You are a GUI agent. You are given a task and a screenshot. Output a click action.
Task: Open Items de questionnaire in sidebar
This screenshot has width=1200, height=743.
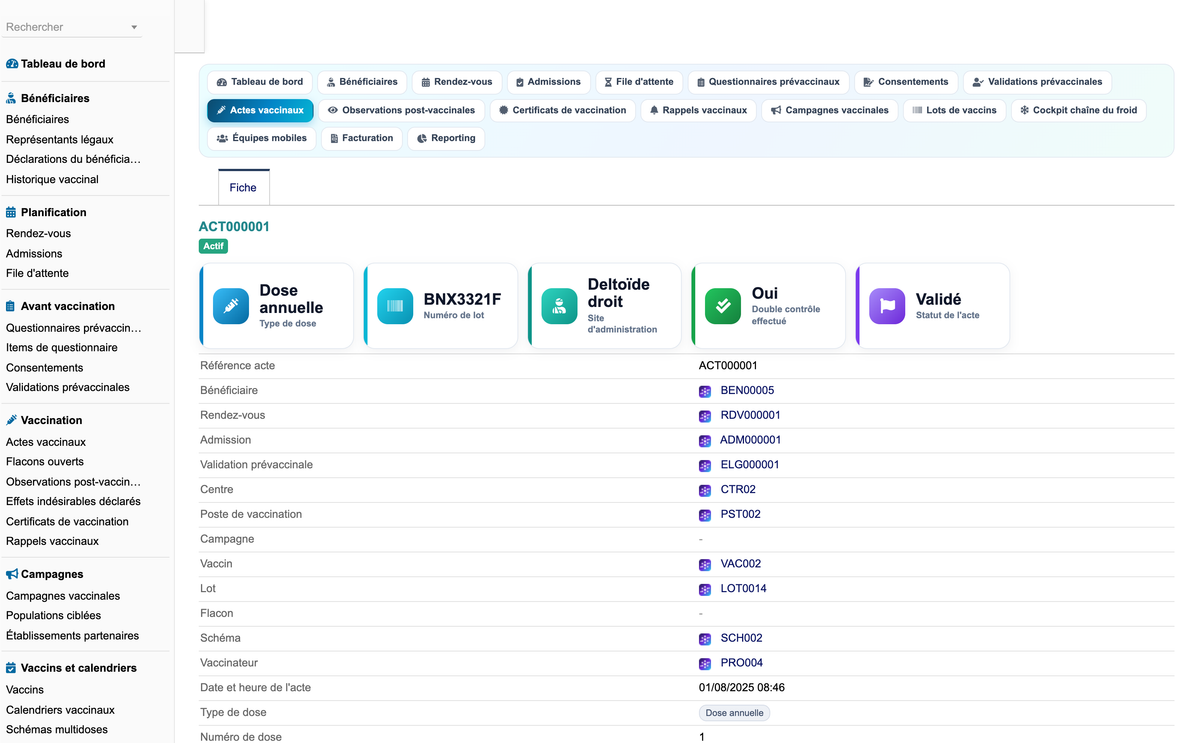62,348
